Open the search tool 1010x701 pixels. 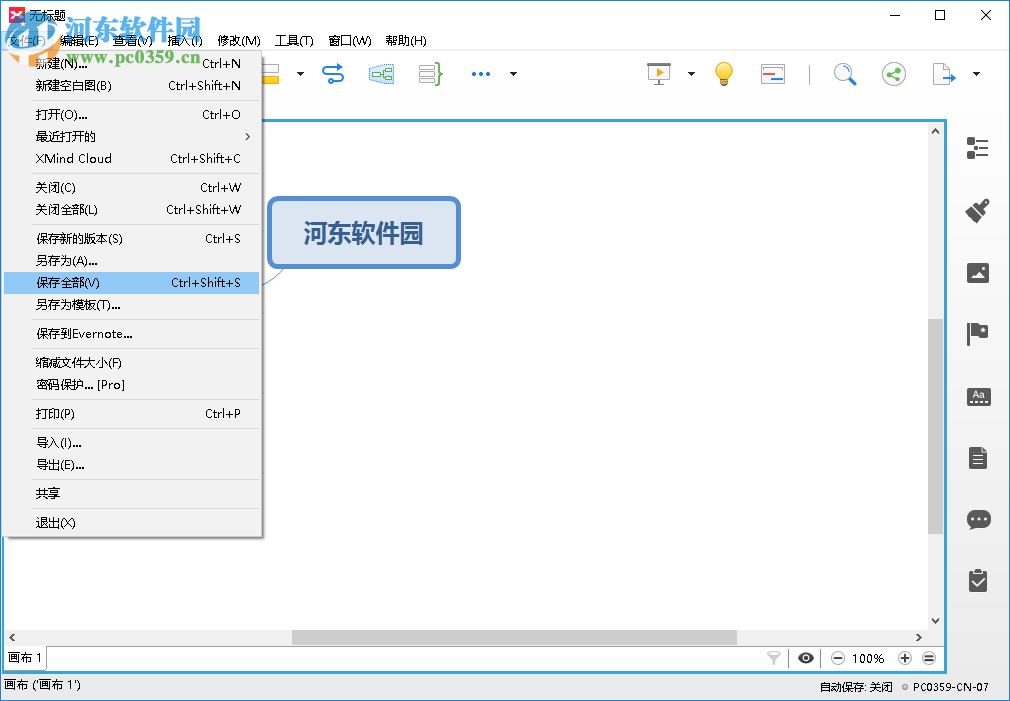[844, 73]
